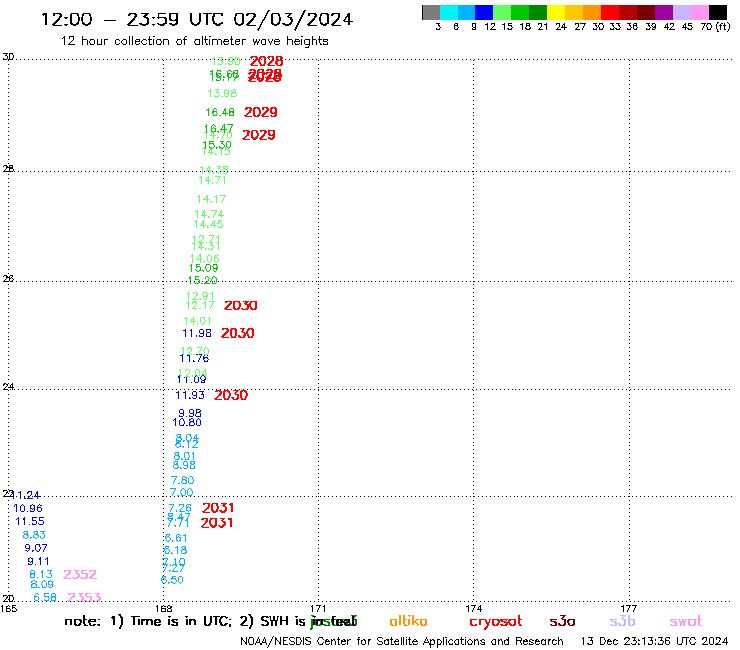Click the pink swatch in the legend

click(x=699, y=12)
